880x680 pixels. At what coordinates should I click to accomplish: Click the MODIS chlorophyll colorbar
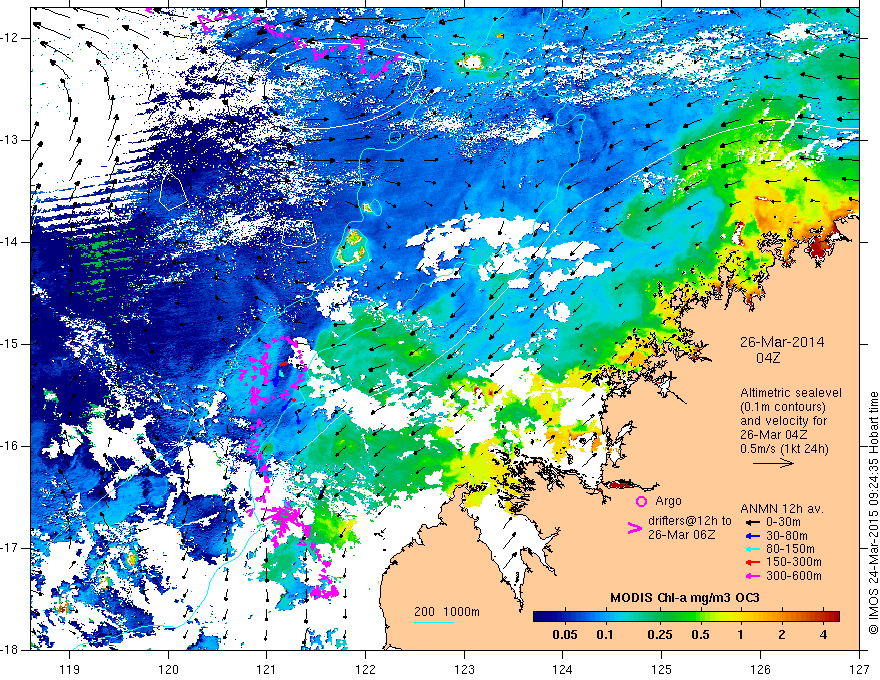coord(686,617)
